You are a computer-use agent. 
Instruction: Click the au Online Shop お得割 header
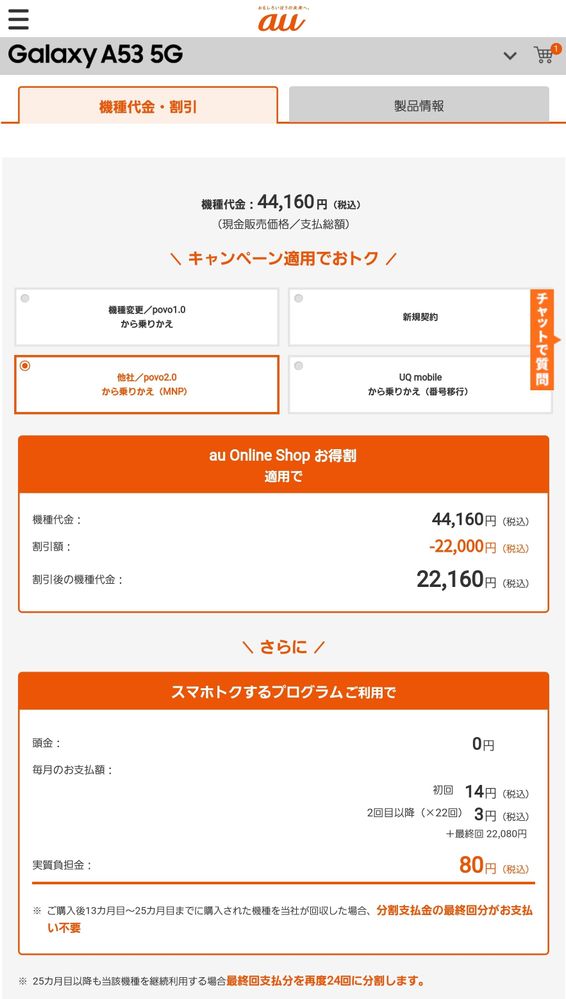(x=283, y=464)
